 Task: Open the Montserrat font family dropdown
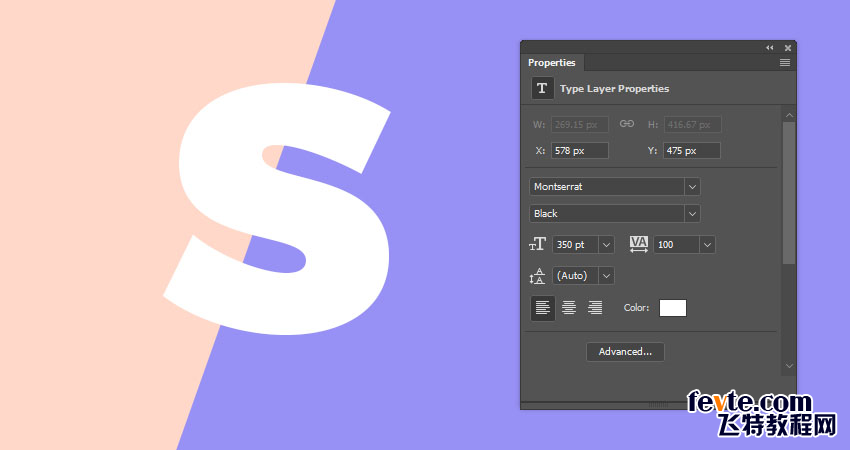692,187
